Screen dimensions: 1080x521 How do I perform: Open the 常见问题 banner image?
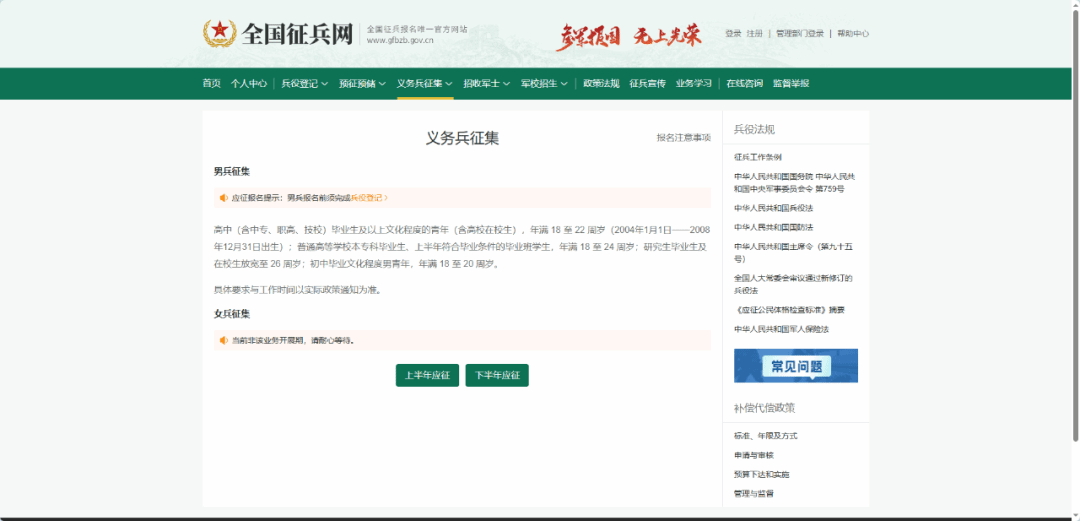coord(795,366)
